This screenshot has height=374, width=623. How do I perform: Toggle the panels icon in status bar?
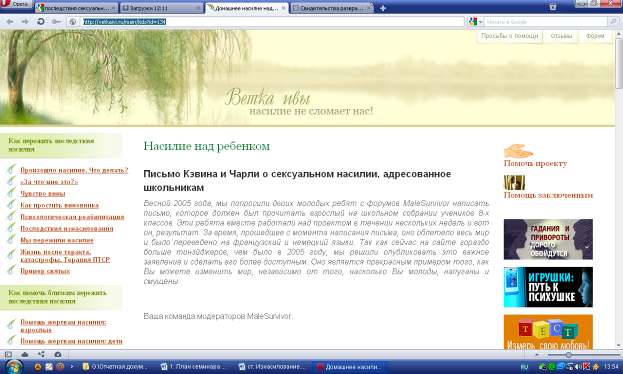point(8,354)
